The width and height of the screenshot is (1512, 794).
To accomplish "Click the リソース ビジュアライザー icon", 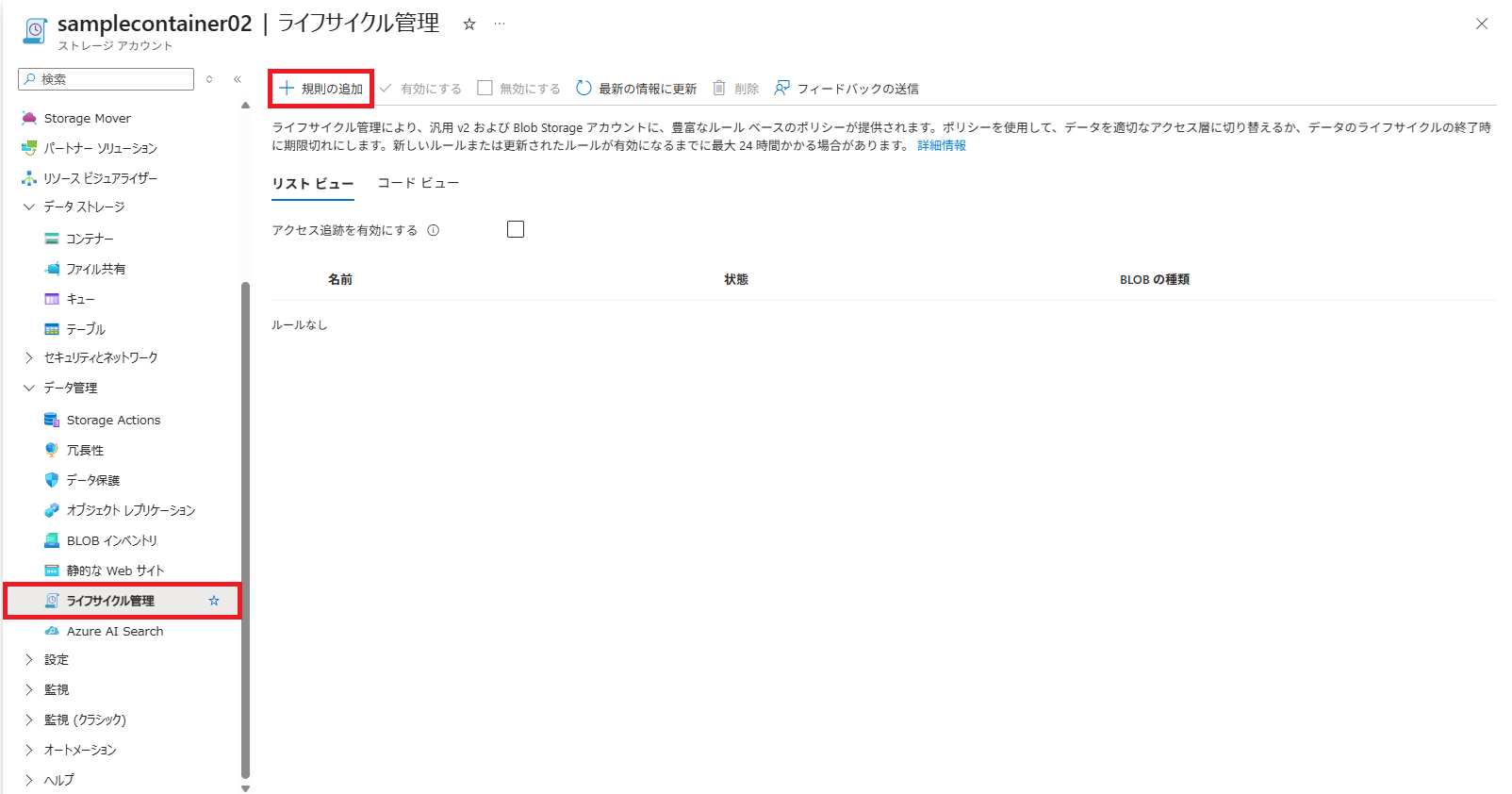I will (29, 178).
